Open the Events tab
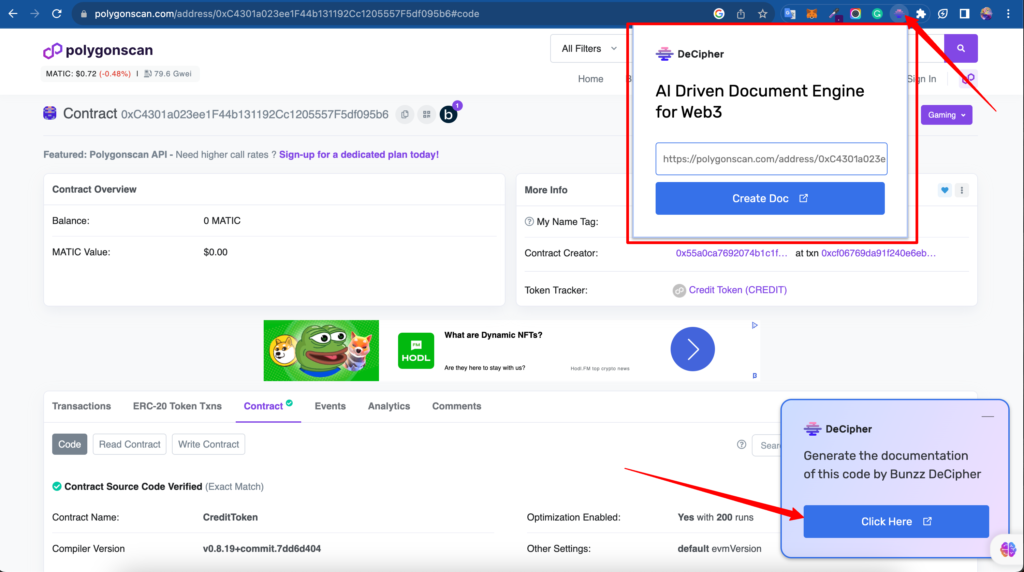The height and width of the screenshot is (572, 1024). [x=330, y=406]
